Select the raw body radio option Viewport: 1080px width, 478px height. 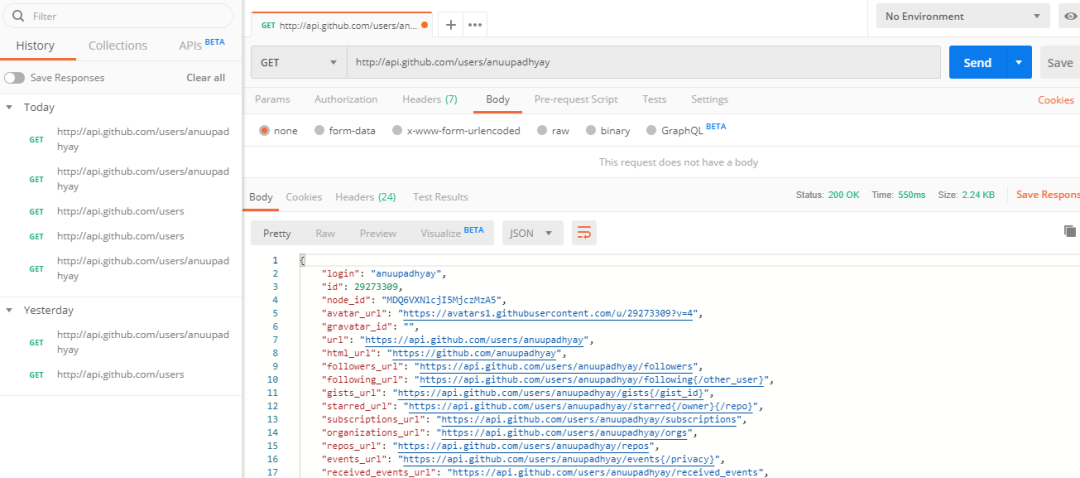(542, 131)
